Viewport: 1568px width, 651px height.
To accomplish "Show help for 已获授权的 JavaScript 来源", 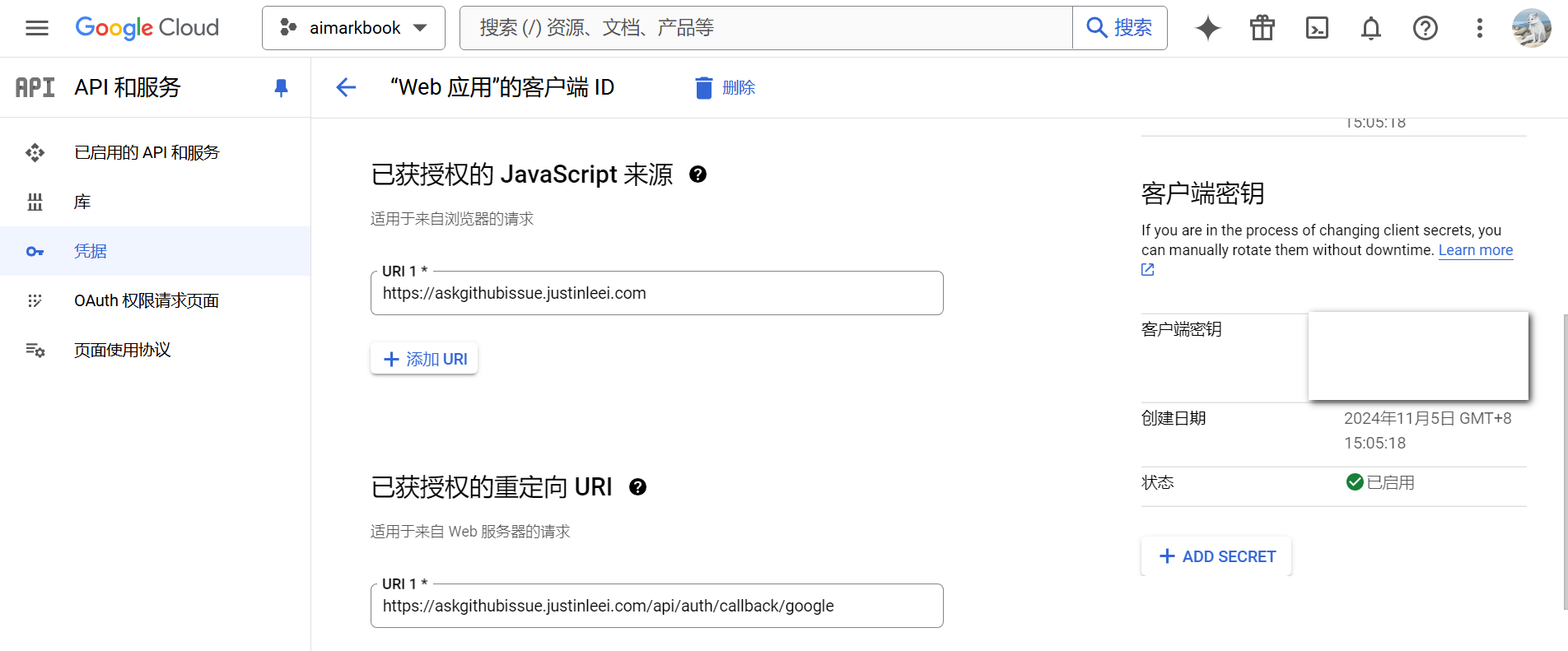I will coord(698,174).
